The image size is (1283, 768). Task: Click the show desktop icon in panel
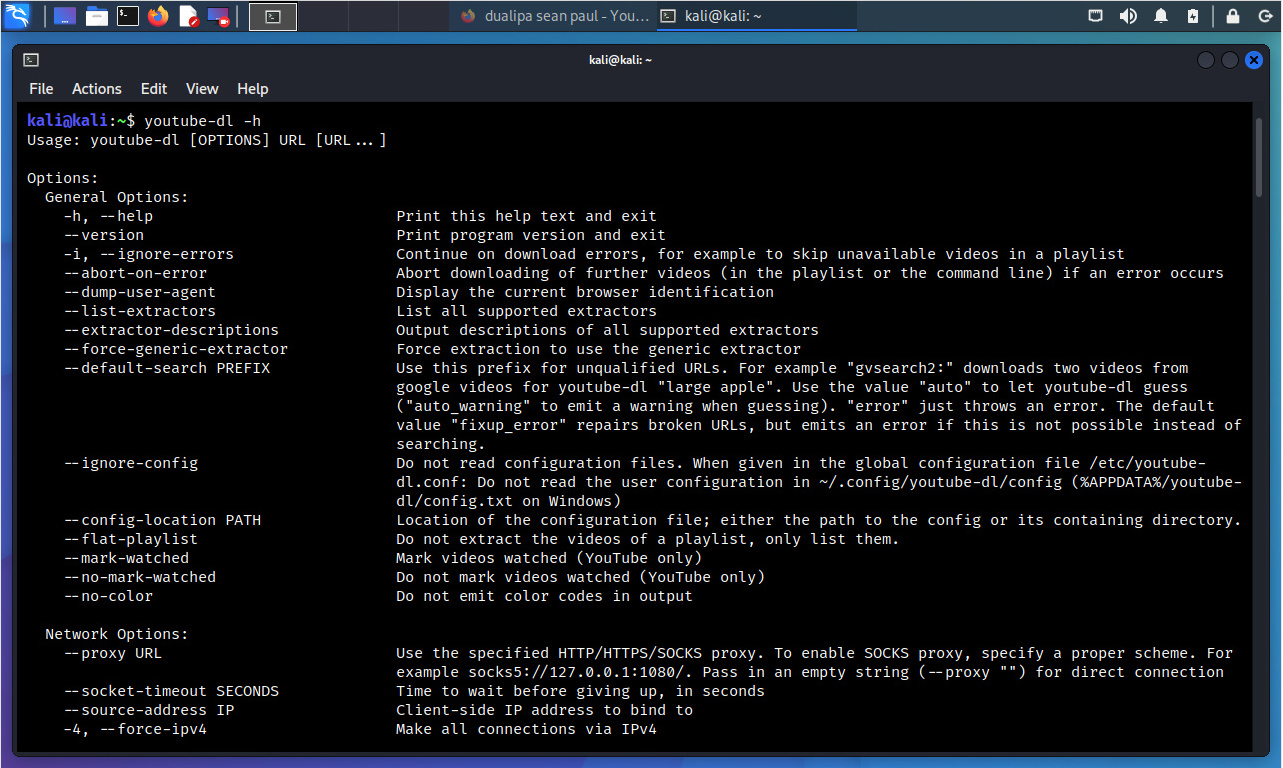point(65,16)
